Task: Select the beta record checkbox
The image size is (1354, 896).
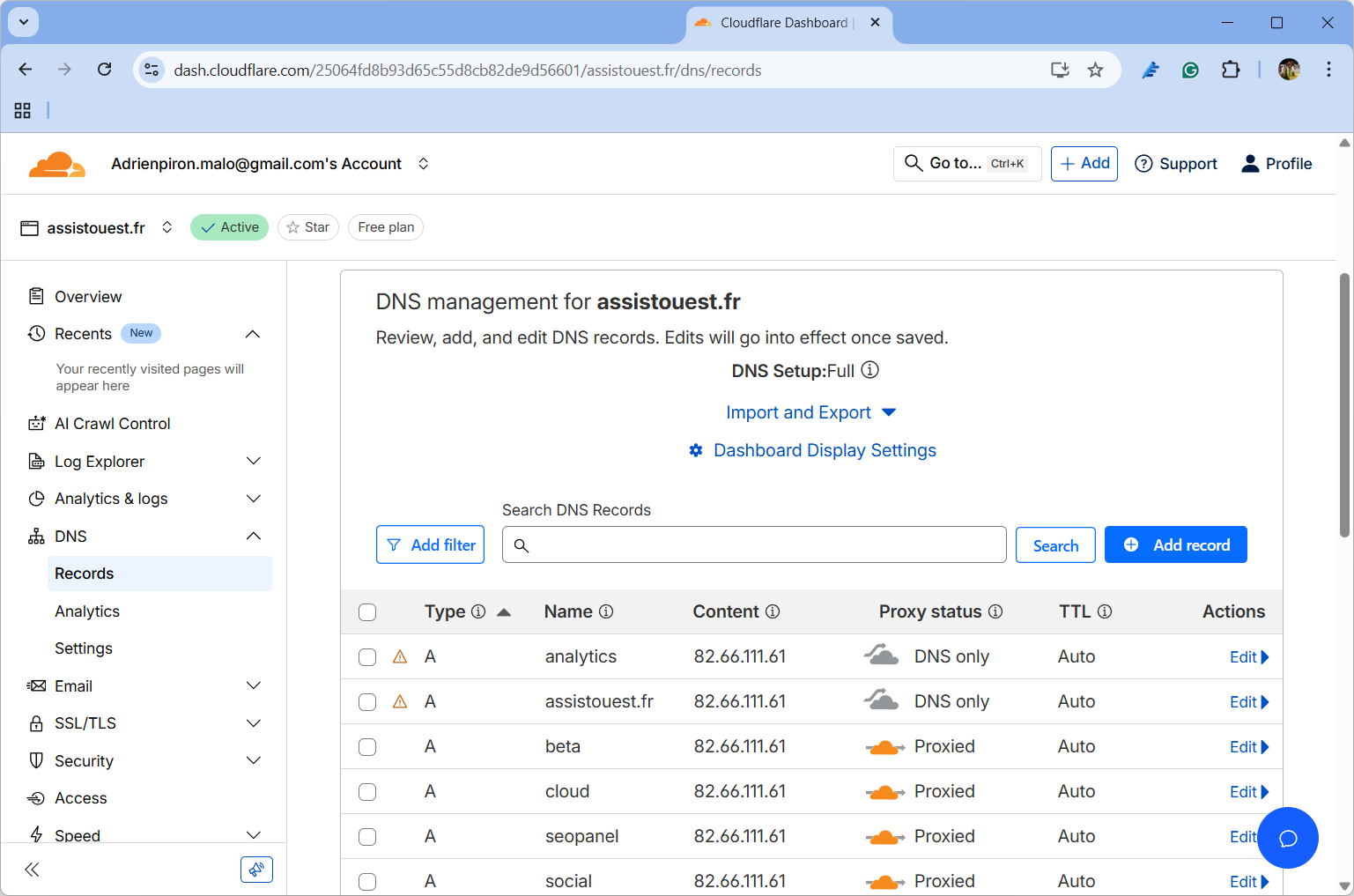Action: [367, 747]
